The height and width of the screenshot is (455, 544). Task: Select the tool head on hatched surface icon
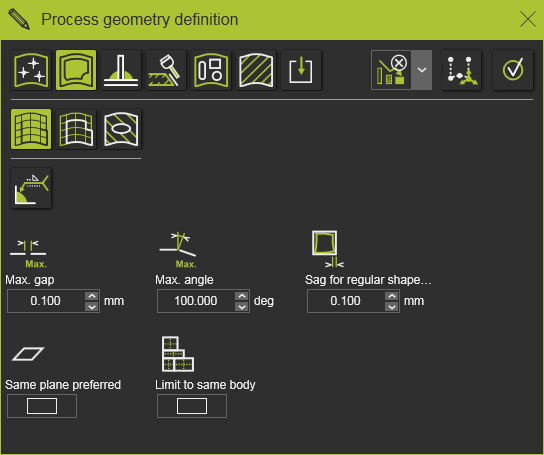click(166, 70)
